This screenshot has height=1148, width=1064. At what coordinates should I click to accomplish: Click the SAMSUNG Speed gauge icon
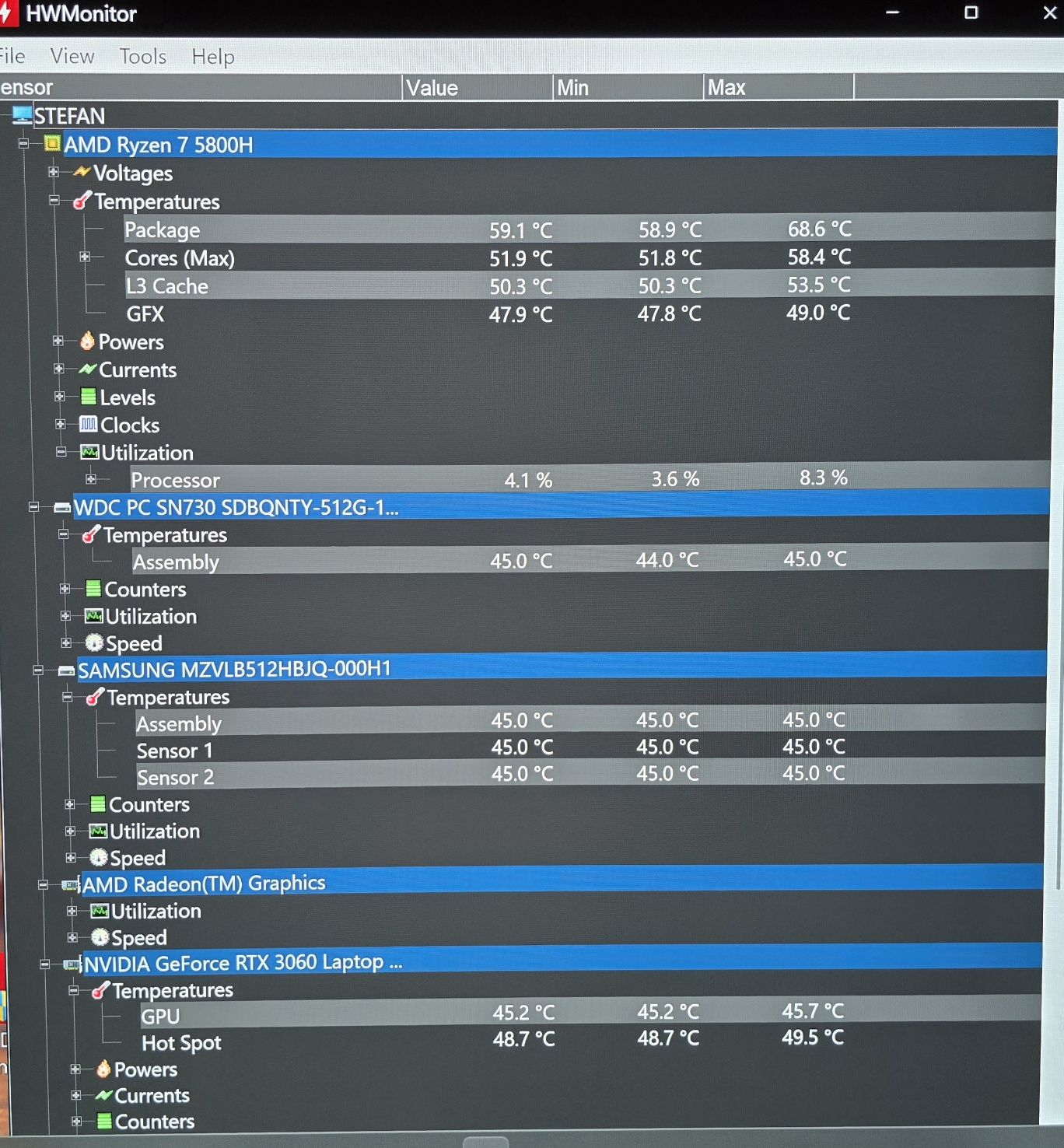[x=99, y=857]
